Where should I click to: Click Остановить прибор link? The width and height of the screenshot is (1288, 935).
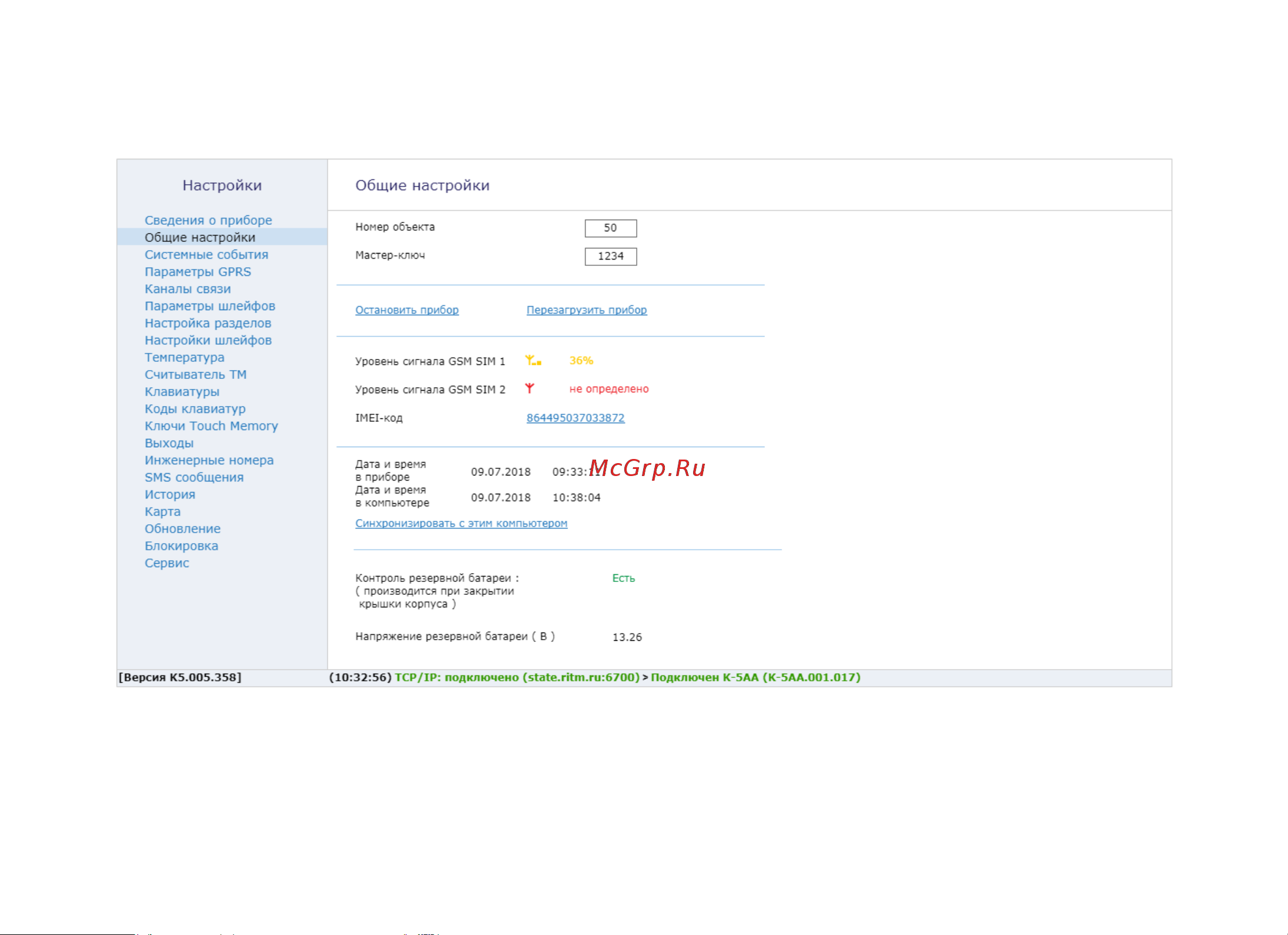click(x=407, y=310)
